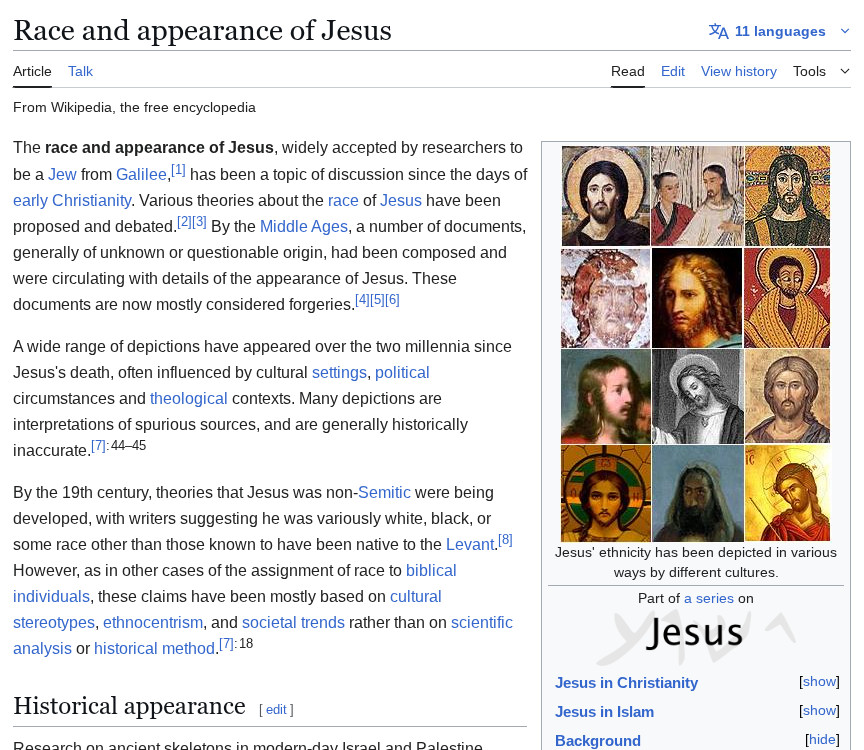Follow the ethnocentrism link
This screenshot has height=750, width=864.
tap(153, 622)
